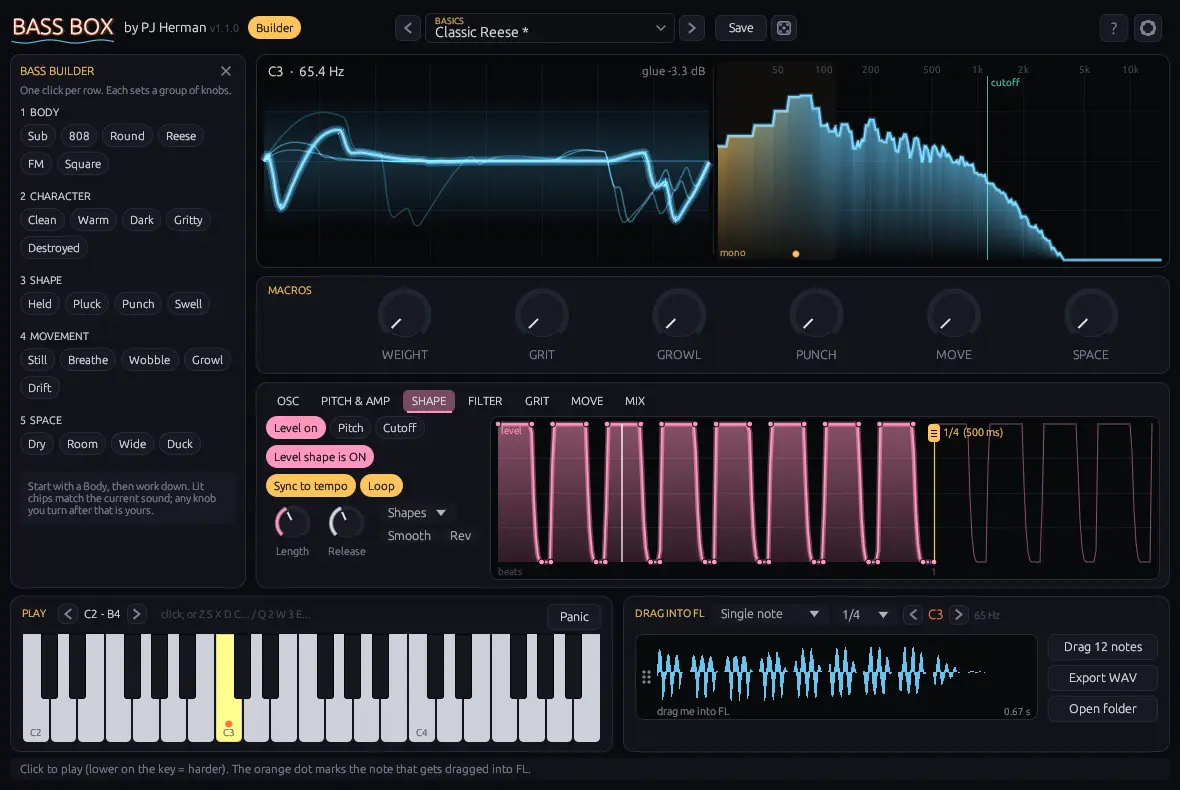Click the 1/4 loop length handle
Viewport: 1180px width, 790px height.
pyautogui.click(x=933, y=433)
